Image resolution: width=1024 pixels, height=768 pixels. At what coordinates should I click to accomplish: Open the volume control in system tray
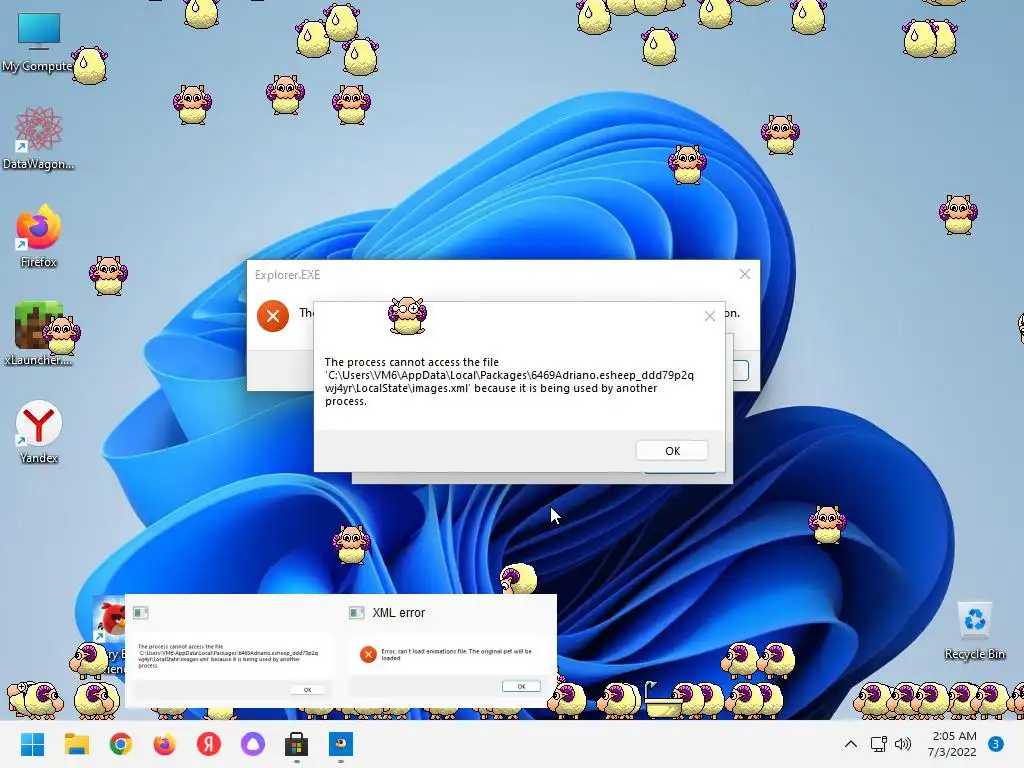coord(903,744)
